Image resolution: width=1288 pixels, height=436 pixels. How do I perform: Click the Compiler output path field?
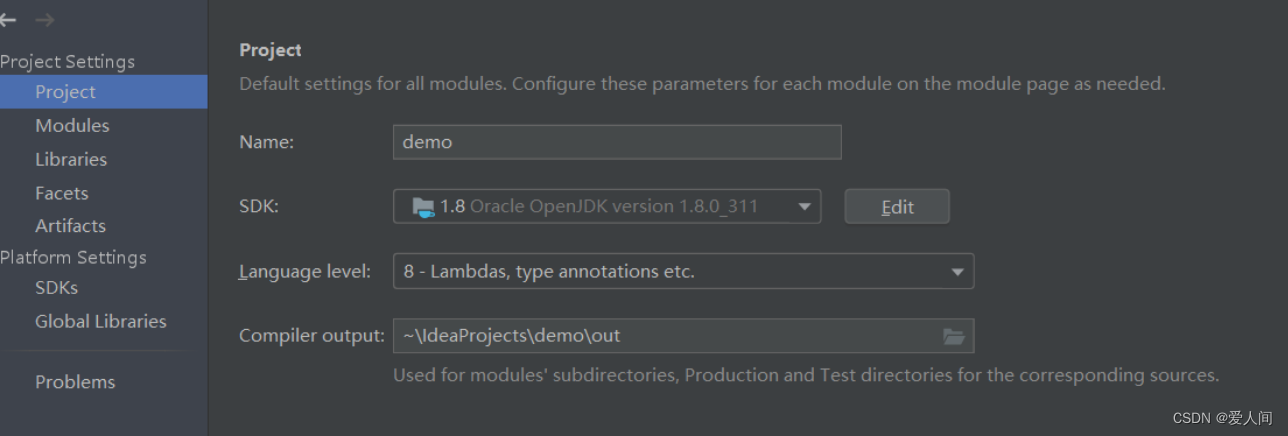660,336
